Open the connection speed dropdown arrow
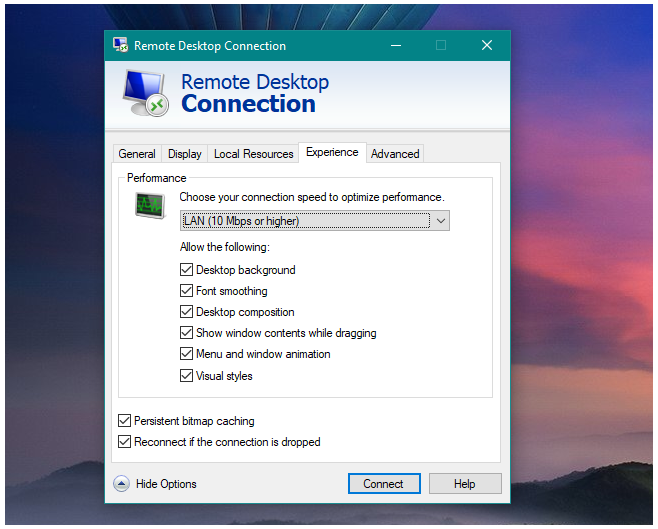658x529 pixels. pyautogui.click(x=441, y=221)
